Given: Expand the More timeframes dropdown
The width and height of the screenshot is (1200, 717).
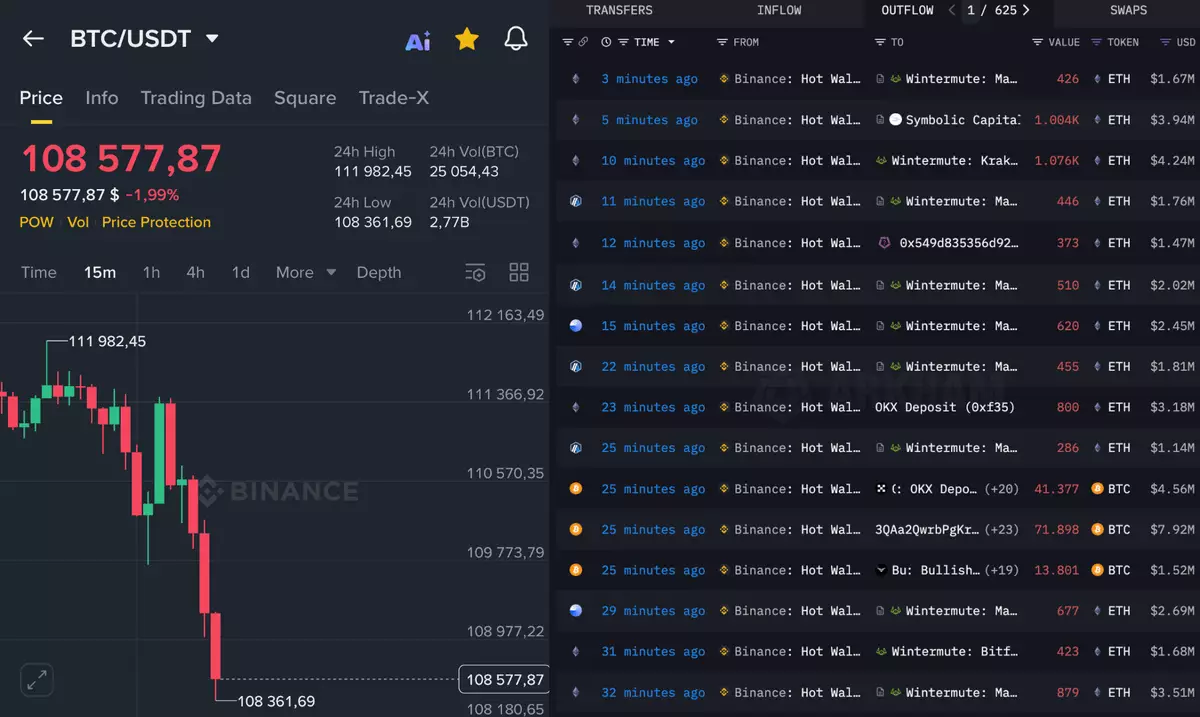Looking at the screenshot, I should coord(306,272).
